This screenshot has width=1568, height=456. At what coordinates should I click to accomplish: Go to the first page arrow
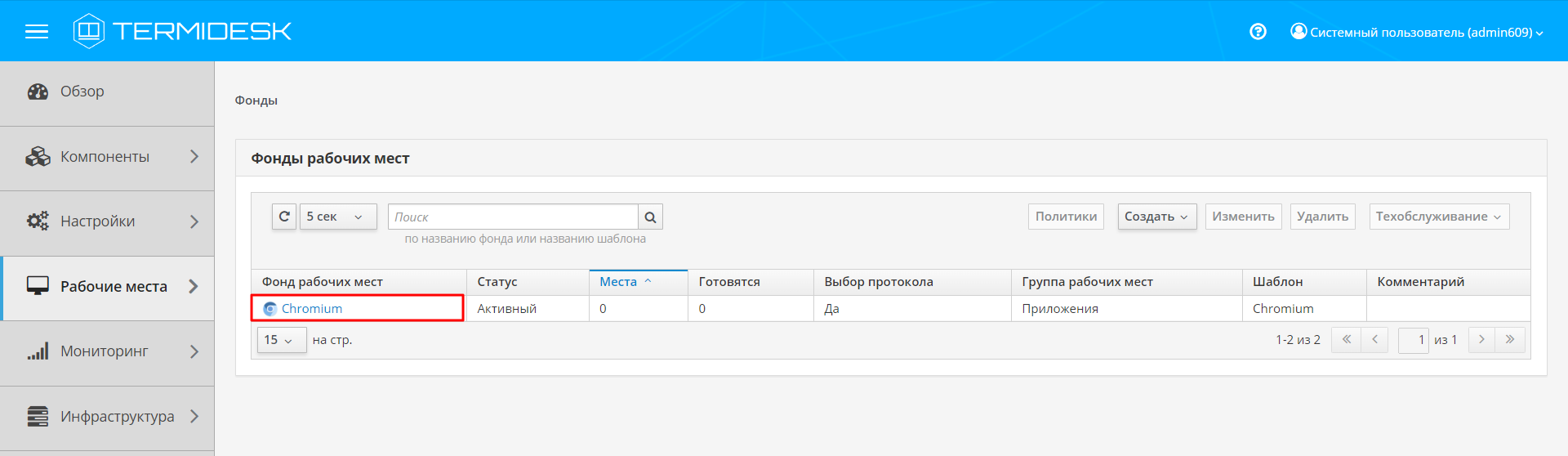pyautogui.click(x=1346, y=340)
